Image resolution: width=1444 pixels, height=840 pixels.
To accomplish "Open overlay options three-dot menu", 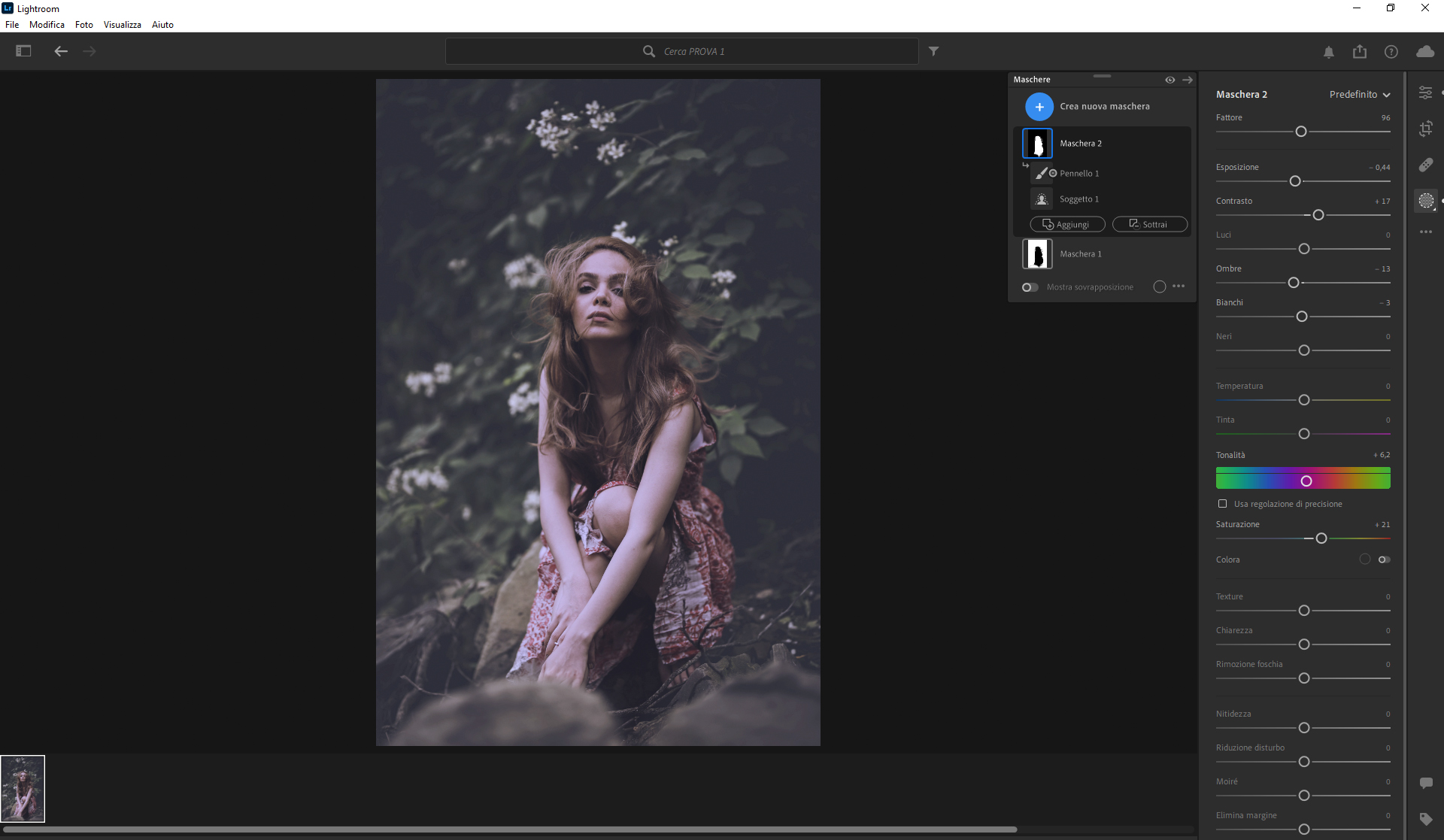I will [1179, 287].
